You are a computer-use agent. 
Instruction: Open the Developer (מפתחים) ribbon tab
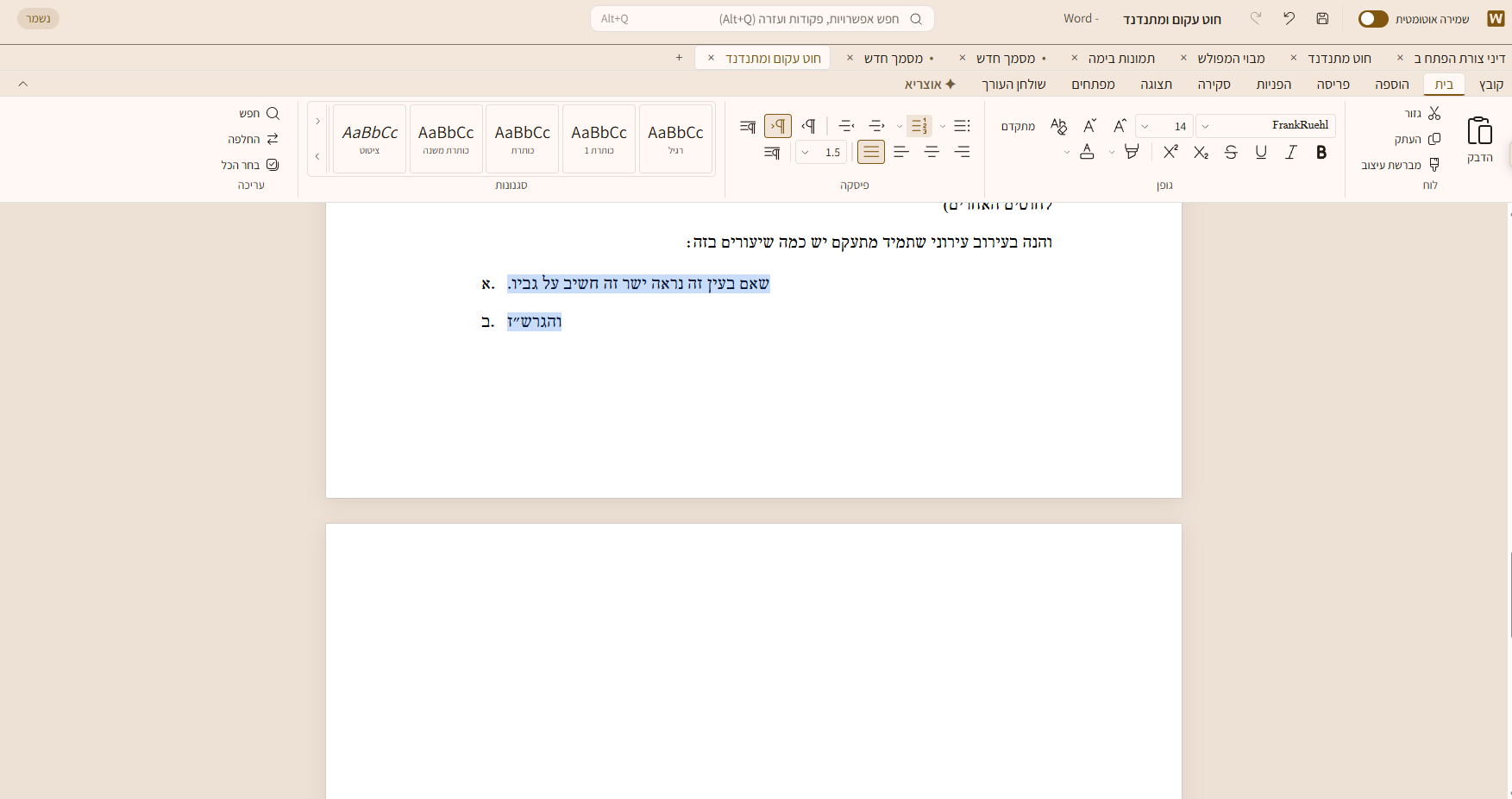pyautogui.click(x=1094, y=84)
